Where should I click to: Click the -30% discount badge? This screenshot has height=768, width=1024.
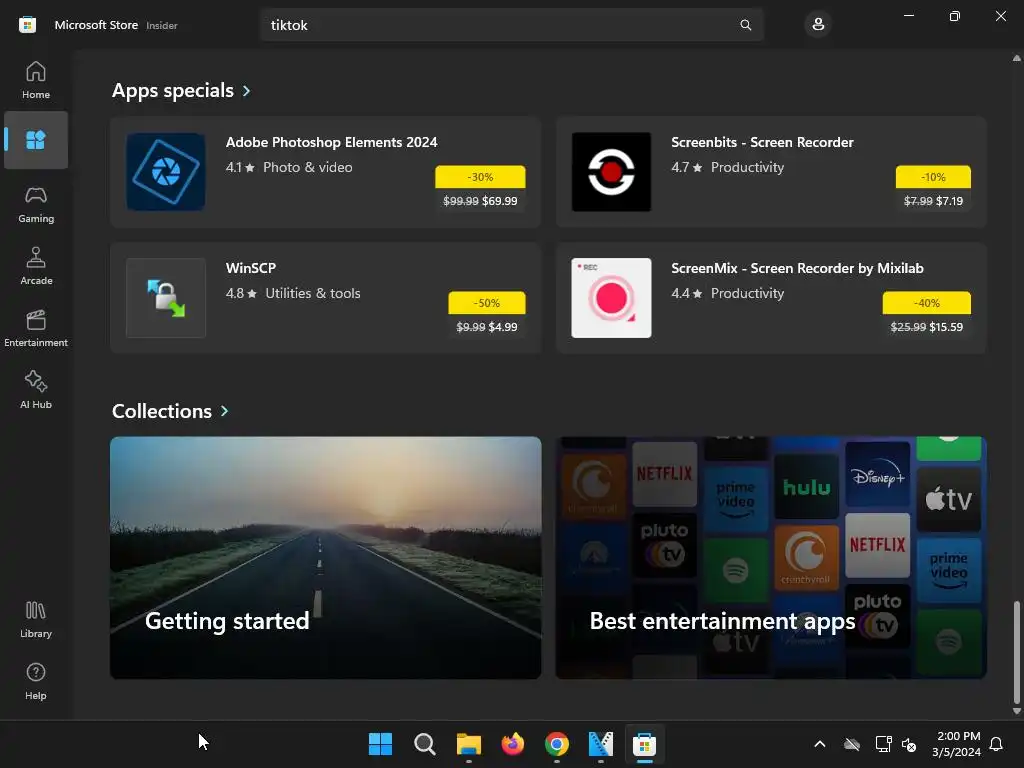coord(480,177)
